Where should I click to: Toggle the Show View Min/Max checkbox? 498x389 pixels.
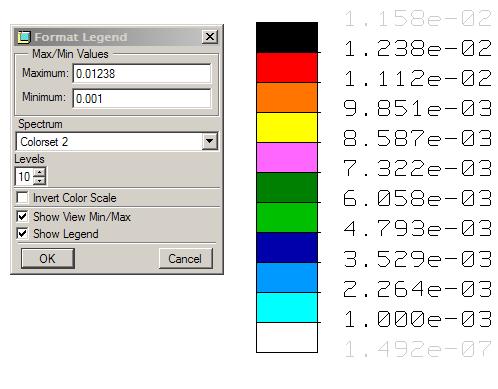tap(22, 217)
